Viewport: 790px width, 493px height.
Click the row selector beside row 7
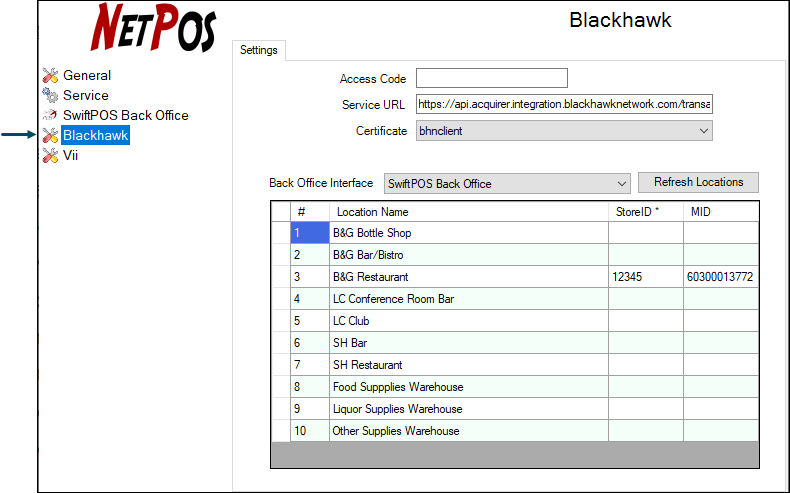281,365
